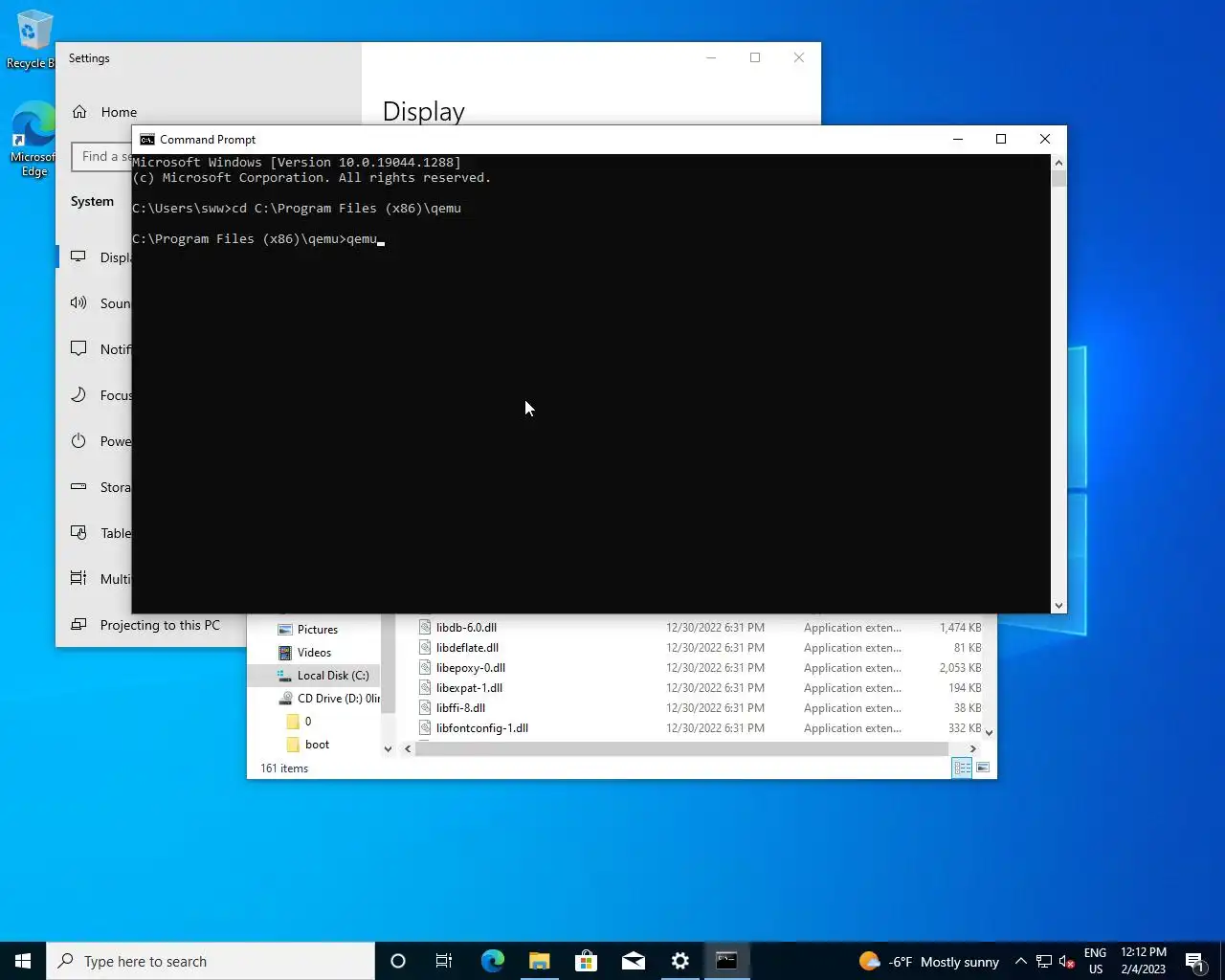Open the clock showing 12:12 PM

point(1144,961)
